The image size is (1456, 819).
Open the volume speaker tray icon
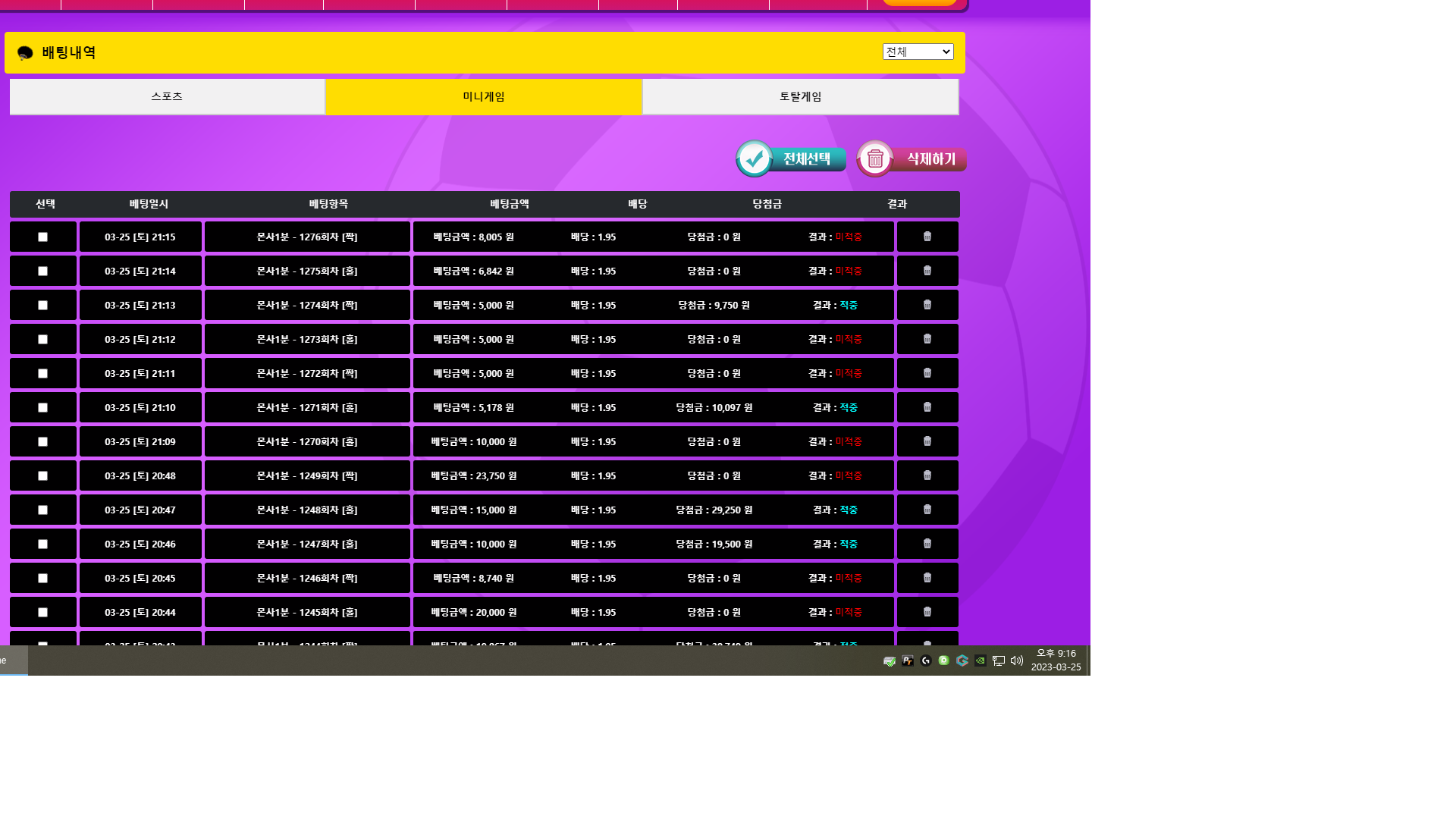1017,661
